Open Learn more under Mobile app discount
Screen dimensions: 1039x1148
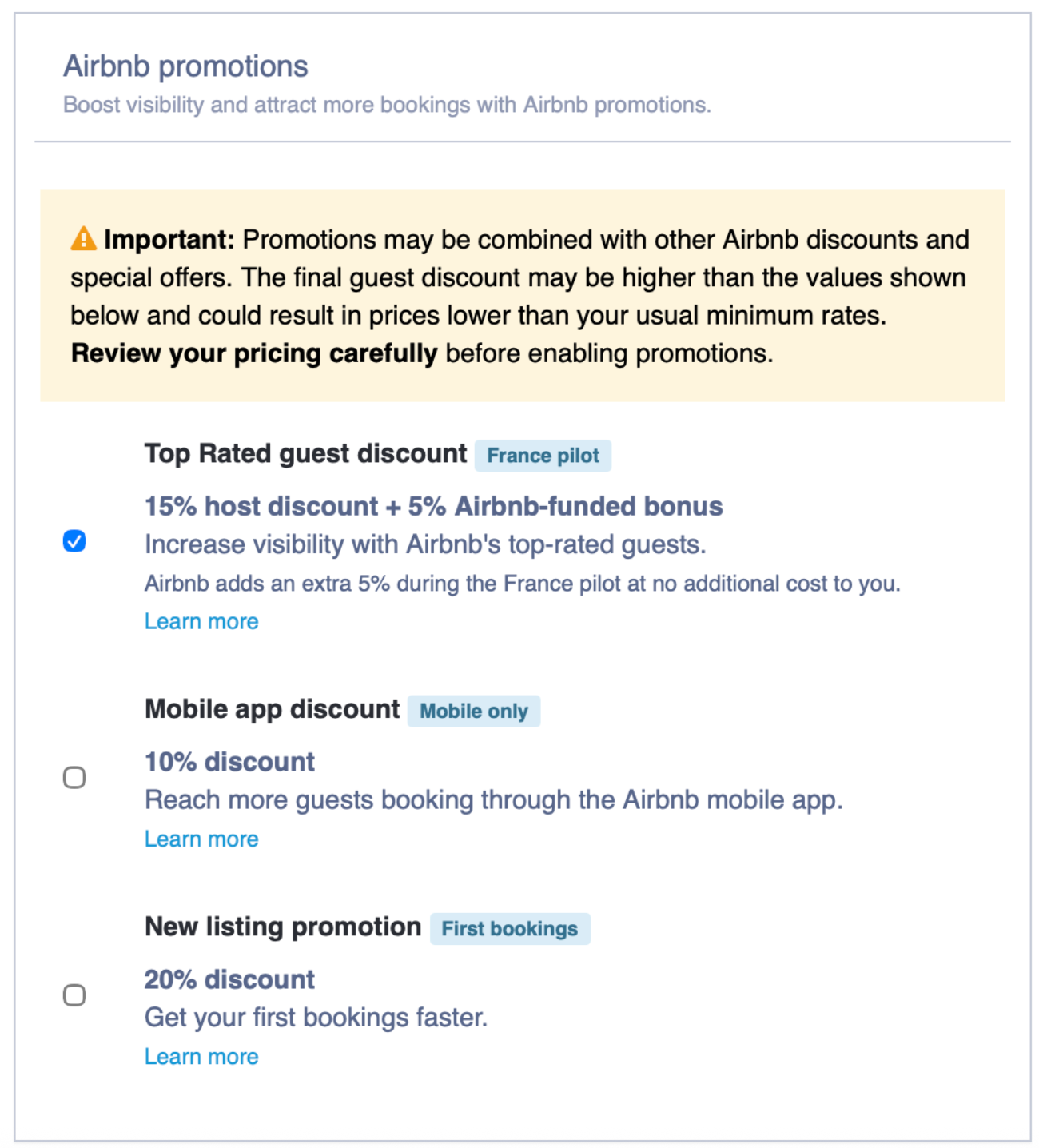click(201, 839)
